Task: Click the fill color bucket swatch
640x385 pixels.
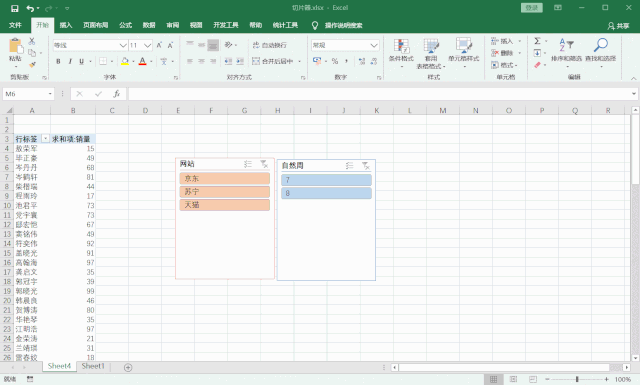Action: [125, 61]
